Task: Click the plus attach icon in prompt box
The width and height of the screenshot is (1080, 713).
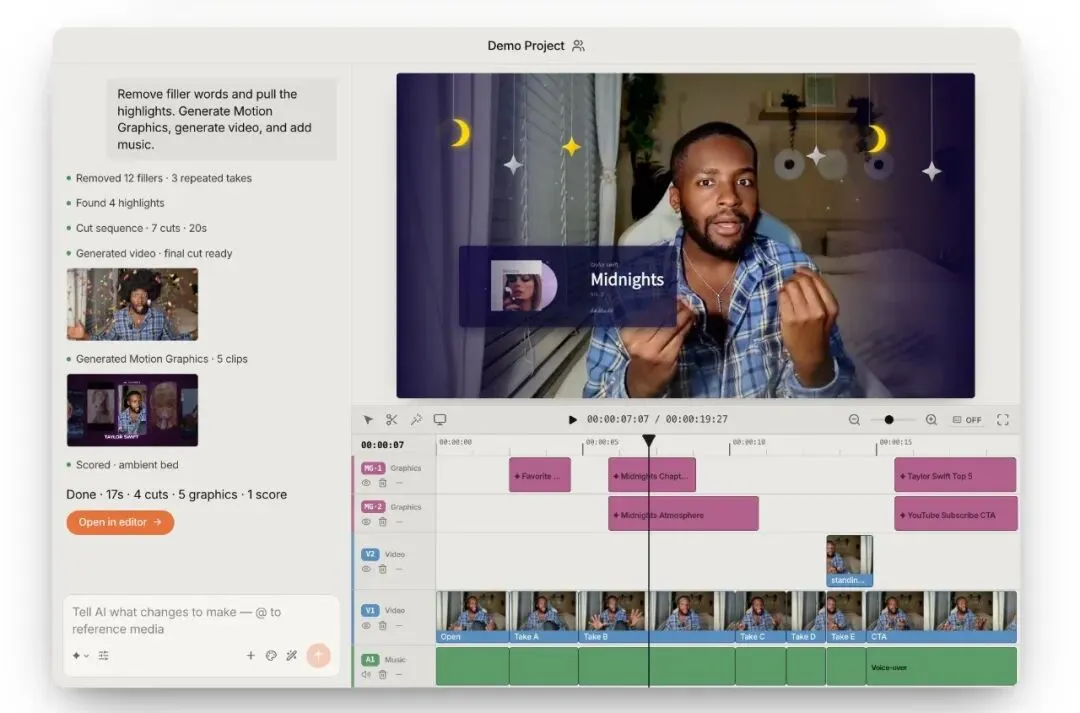Action: [x=251, y=656]
